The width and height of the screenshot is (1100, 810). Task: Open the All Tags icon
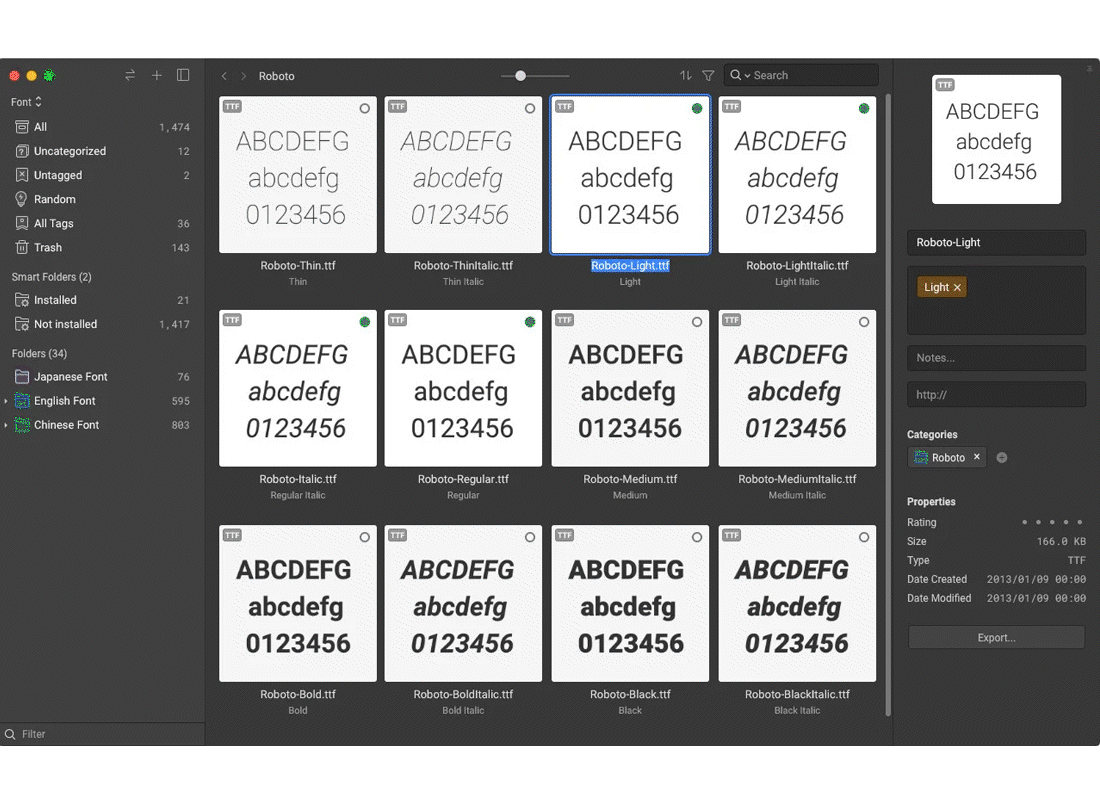point(22,223)
